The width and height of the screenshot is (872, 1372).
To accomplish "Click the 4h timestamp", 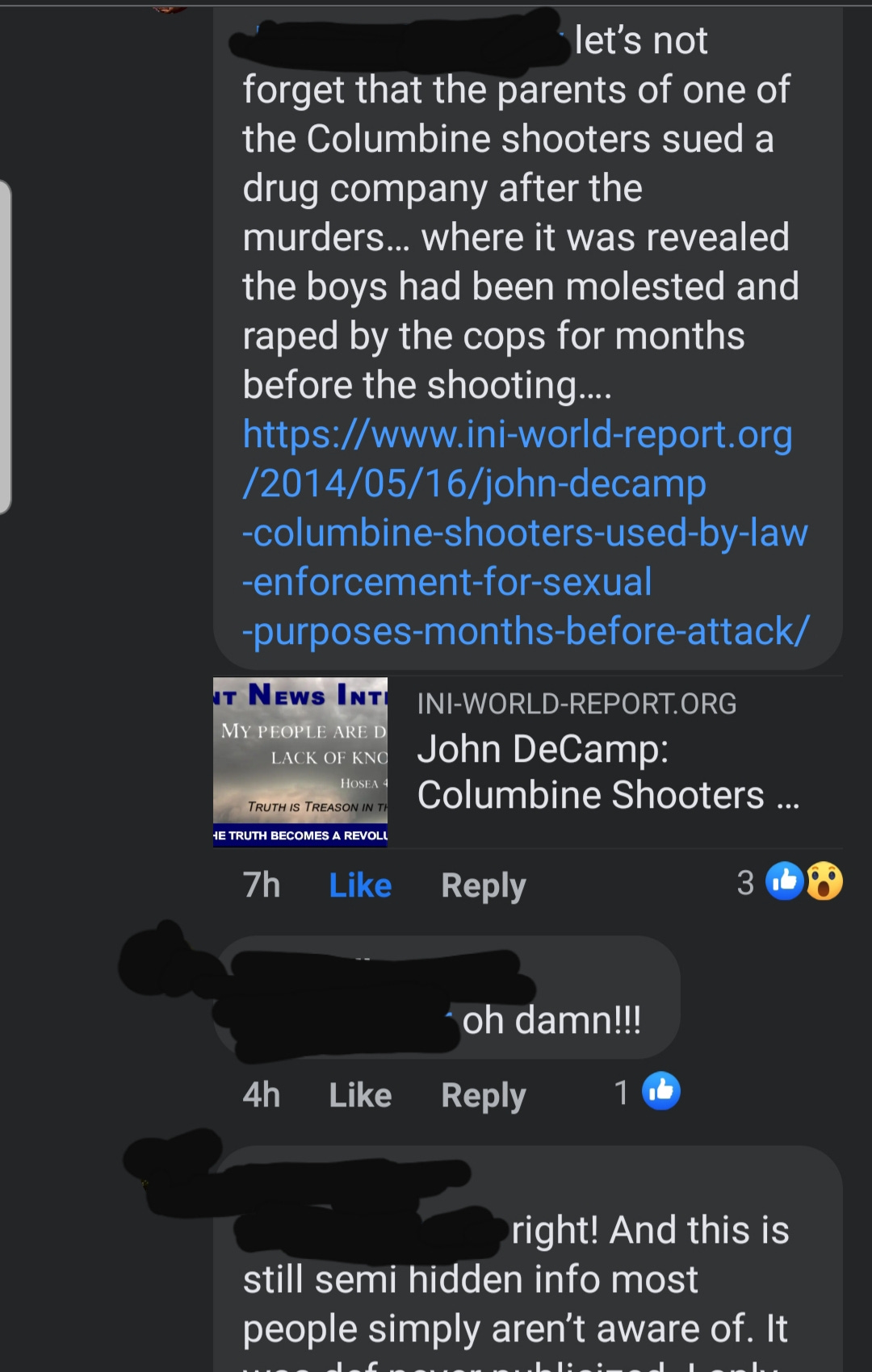I will click(x=262, y=1095).
